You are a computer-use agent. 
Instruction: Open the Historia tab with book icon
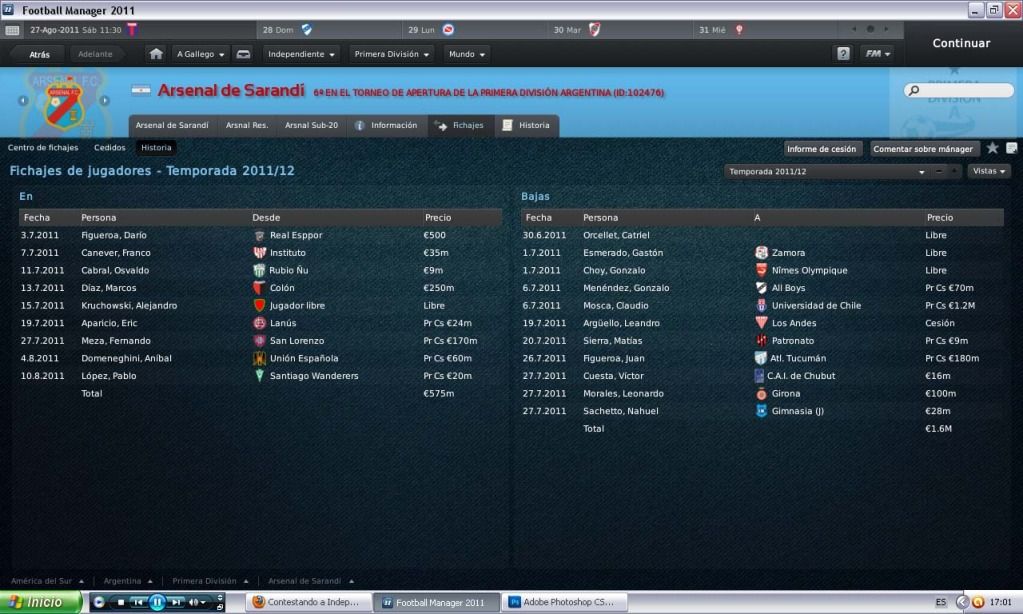pyautogui.click(x=527, y=125)
